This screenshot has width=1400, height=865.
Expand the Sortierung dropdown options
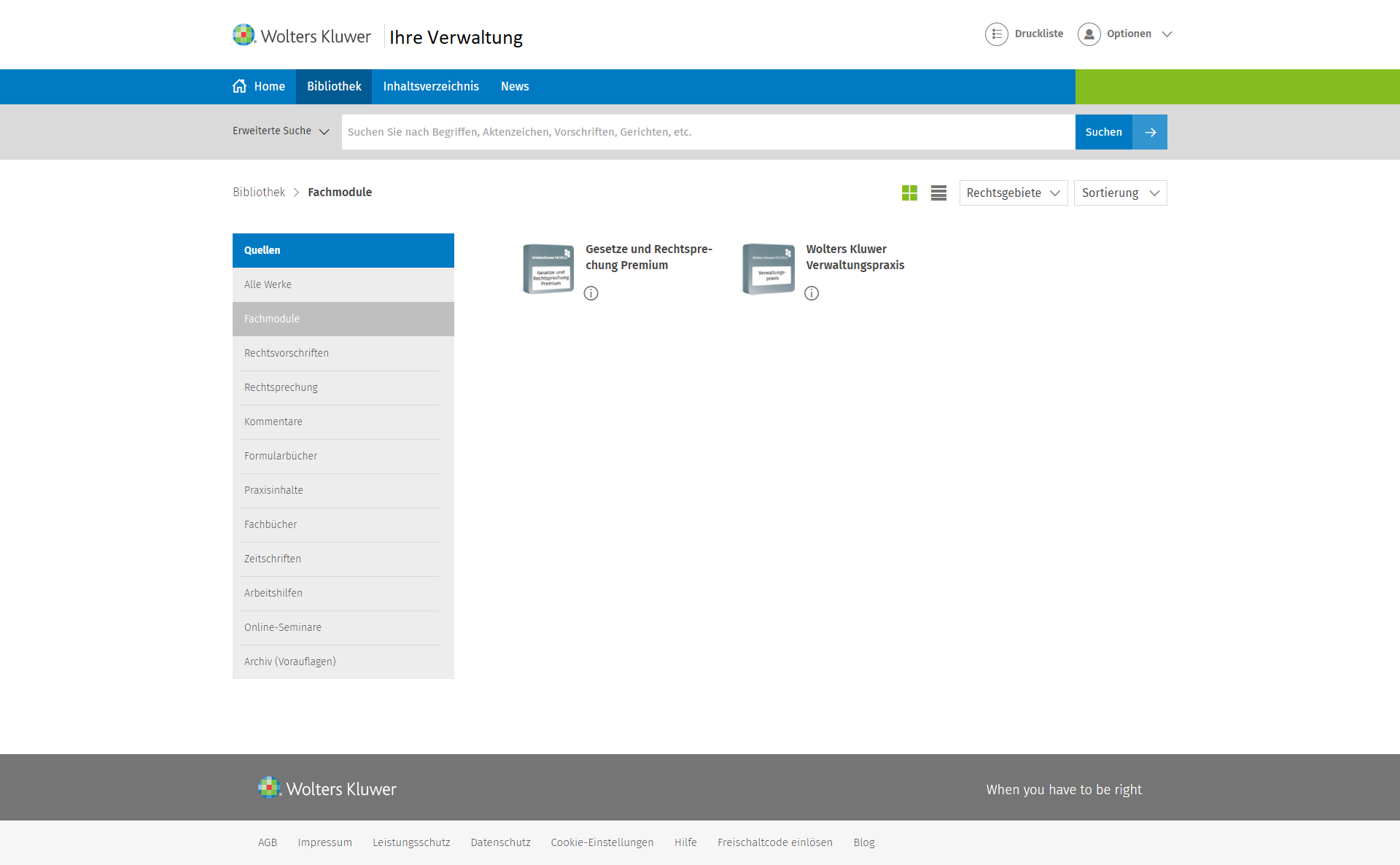coord(1120,192)
